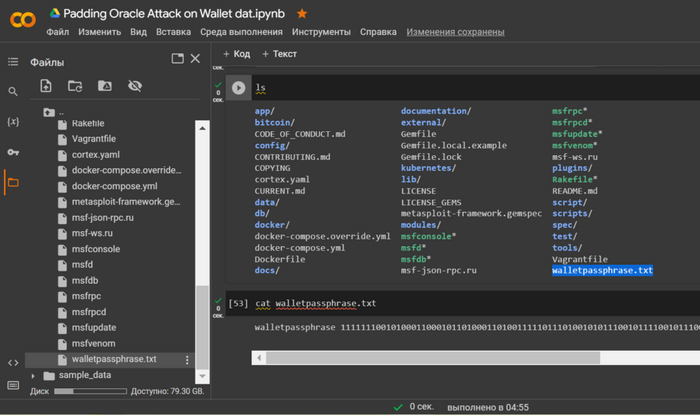700x415 pixels.
Task: Open the variables {x} panel
Action: tap(13, 121)
